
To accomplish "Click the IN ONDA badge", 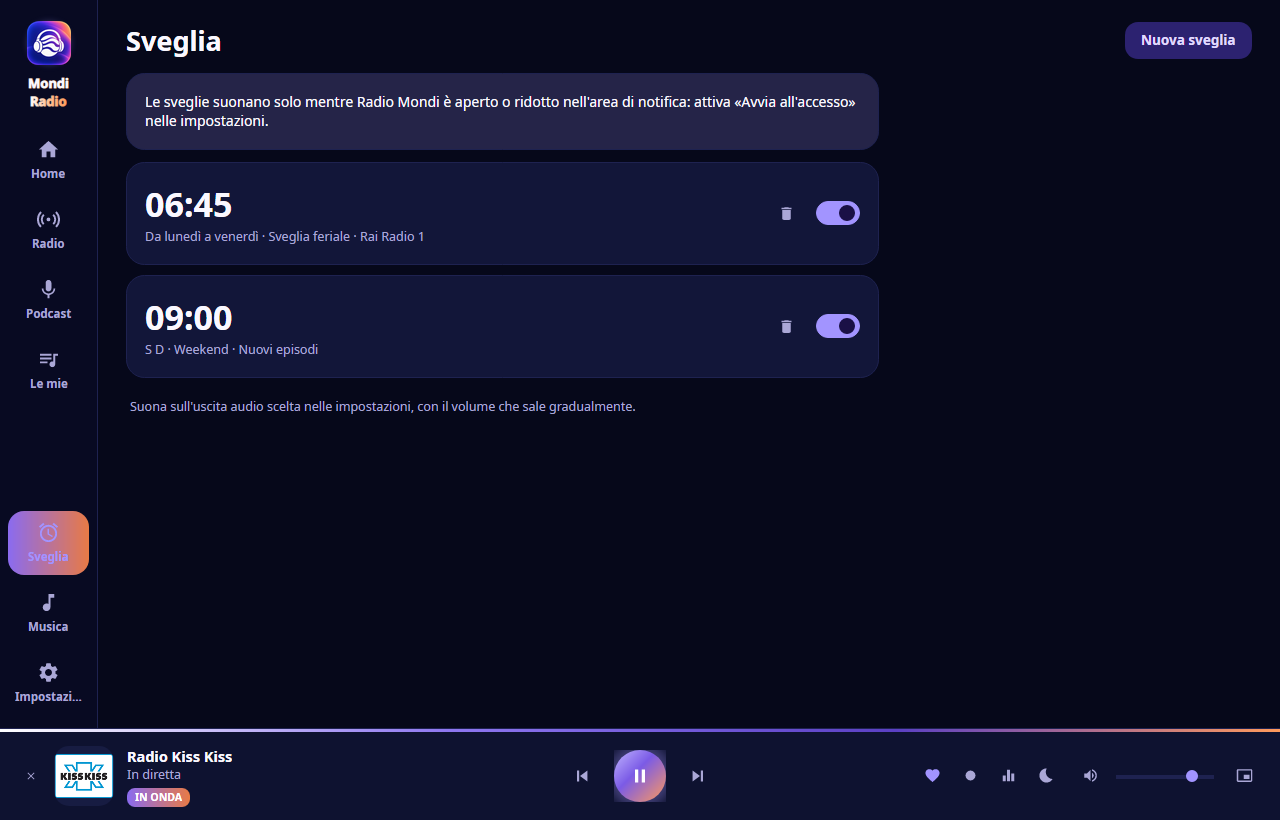I will 158,797.
